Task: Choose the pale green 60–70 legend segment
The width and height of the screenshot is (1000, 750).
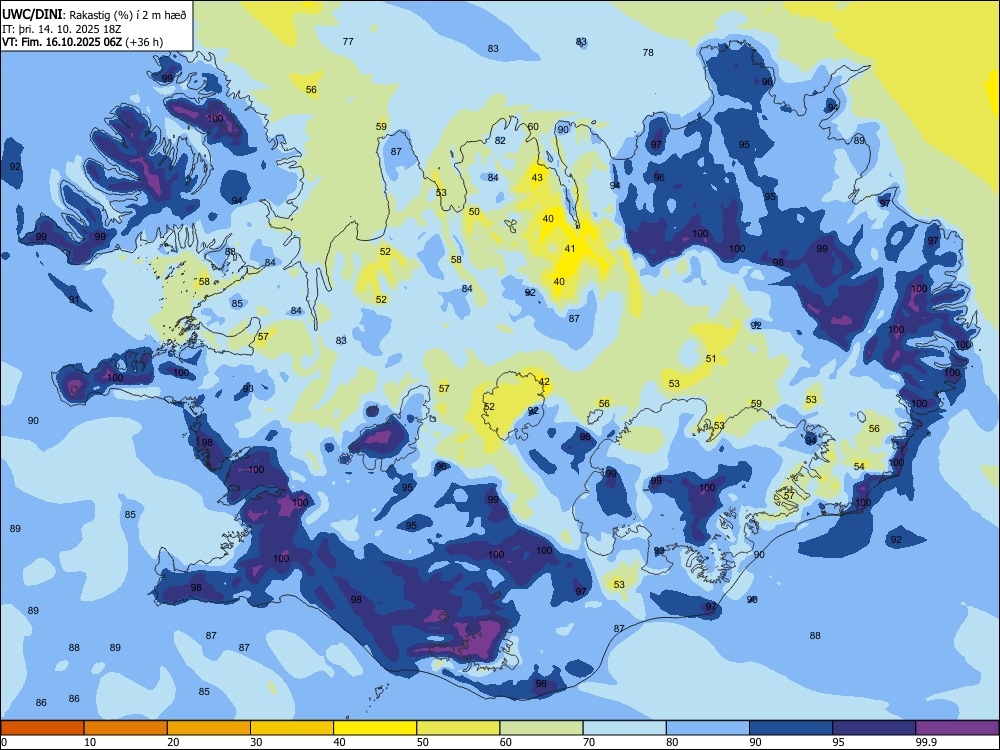Action: 541,728
